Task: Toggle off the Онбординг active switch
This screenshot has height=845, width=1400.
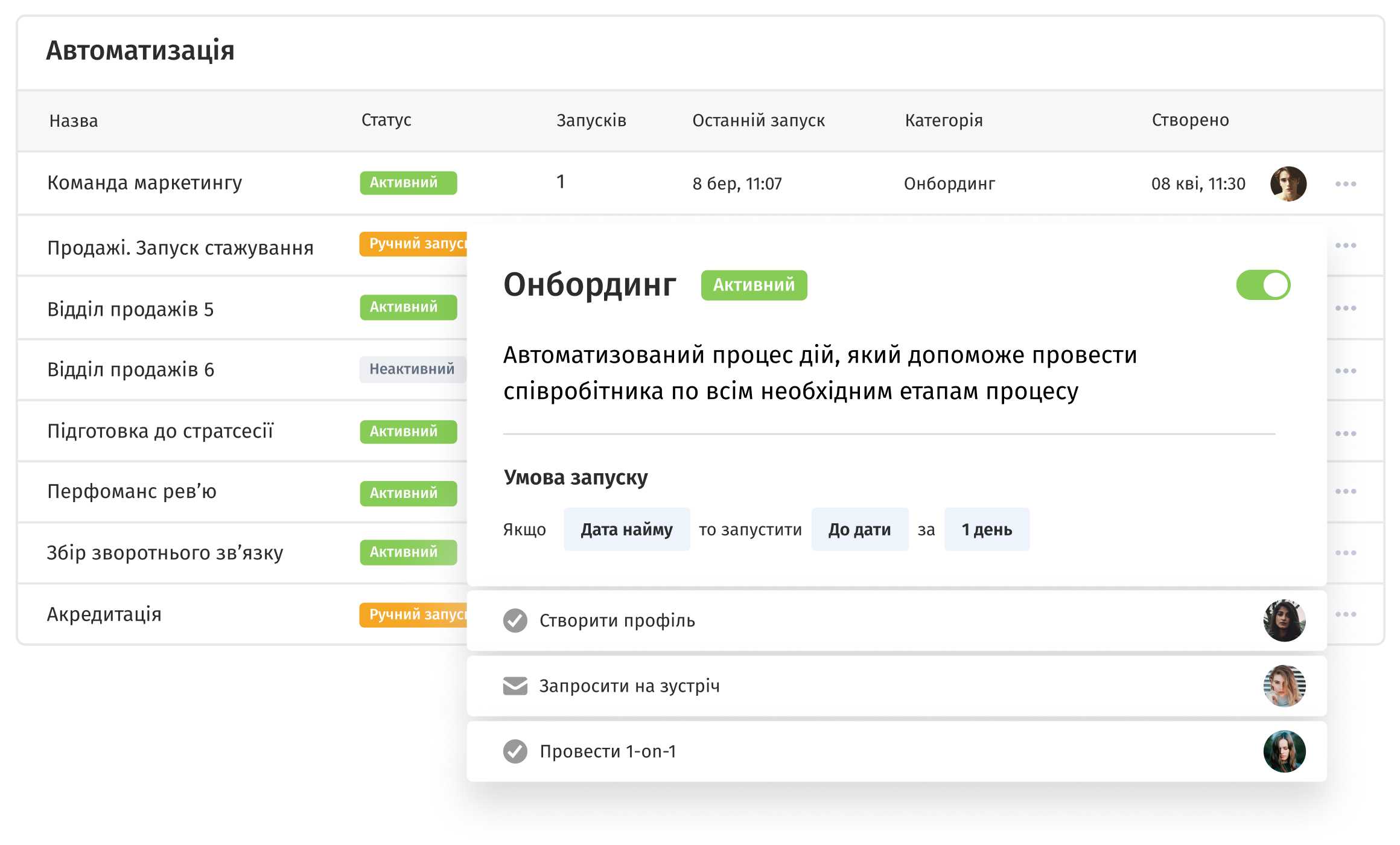Action: (1262, 285)
